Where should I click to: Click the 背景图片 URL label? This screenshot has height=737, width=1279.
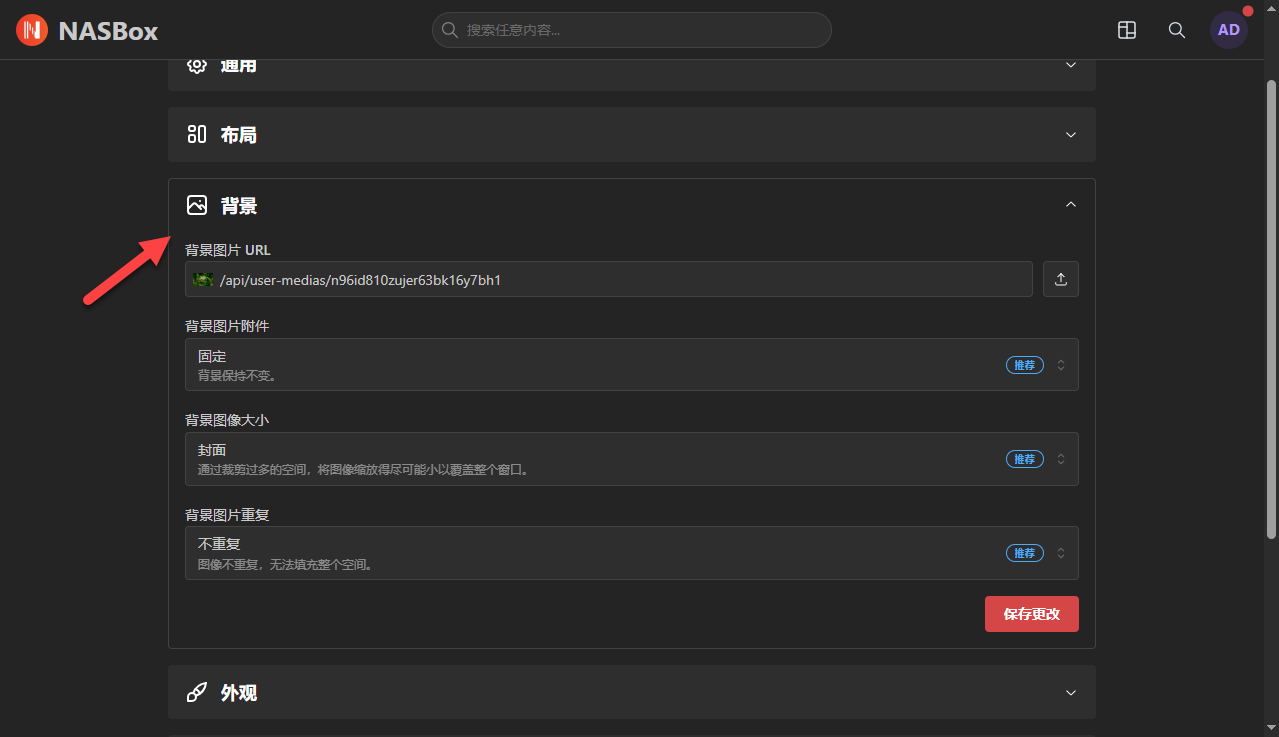[x=228, y=250]
